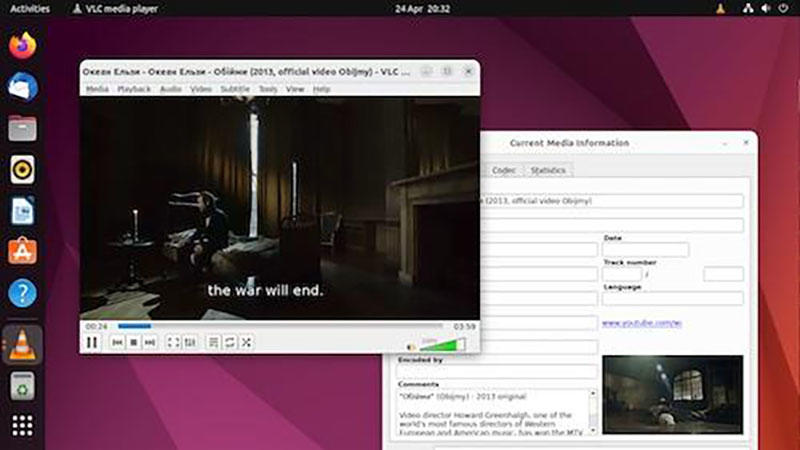Toggle random shuffle playback icon
The image size is (800, 450).
pos(246,342)
